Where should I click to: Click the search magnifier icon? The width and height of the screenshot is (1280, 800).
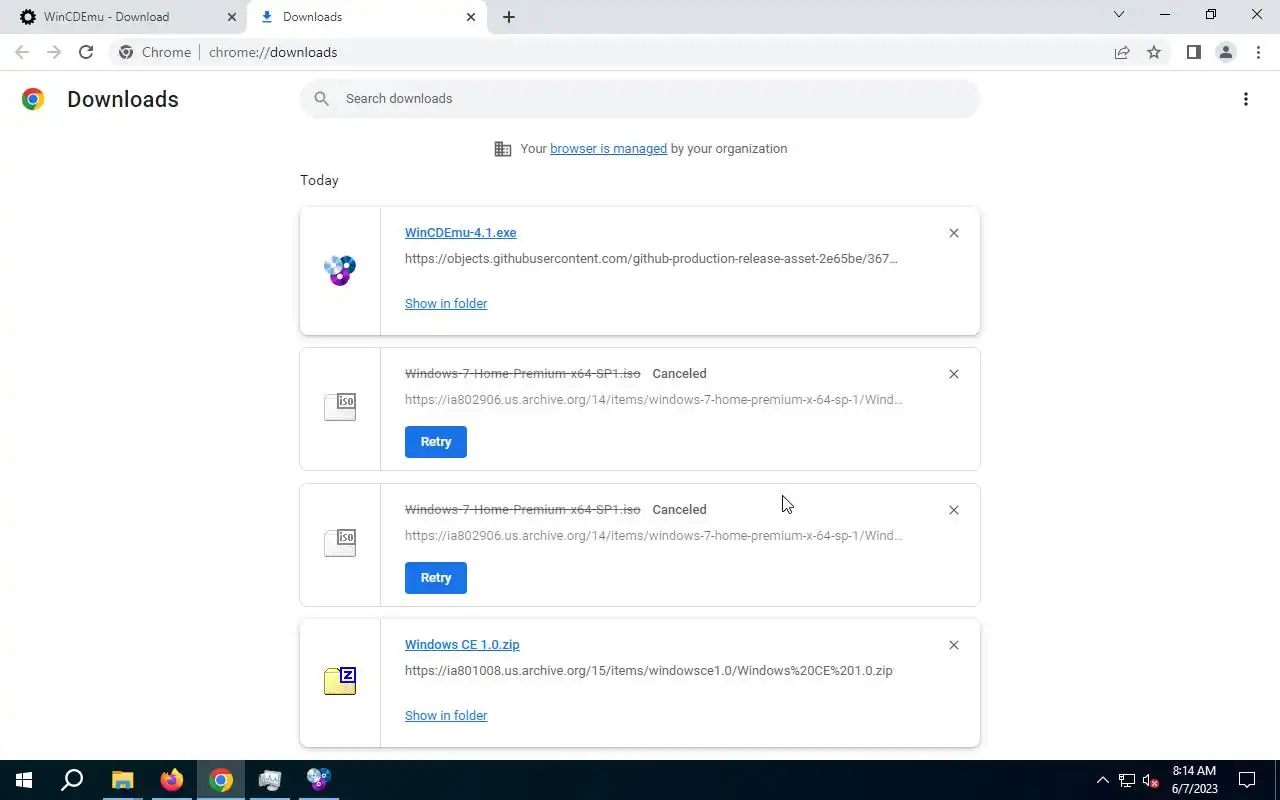[321, 99]
